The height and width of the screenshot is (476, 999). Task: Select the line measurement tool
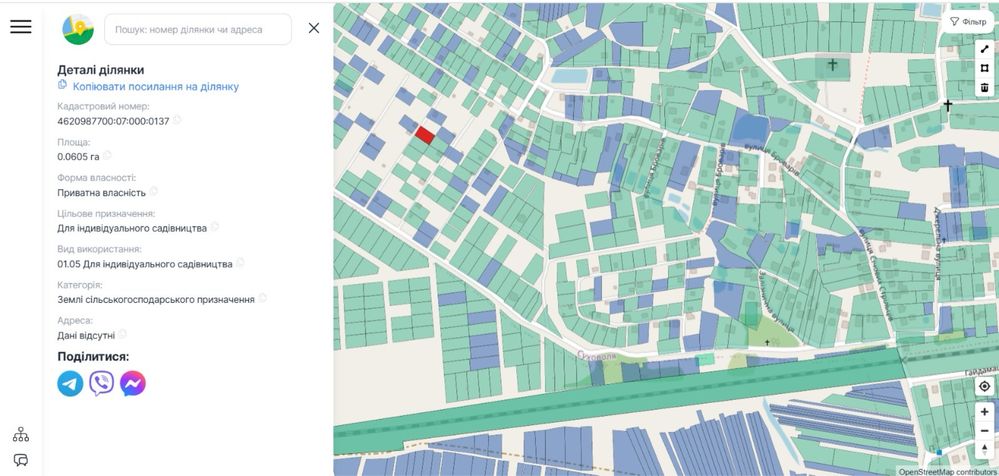(x=984, y=49)
